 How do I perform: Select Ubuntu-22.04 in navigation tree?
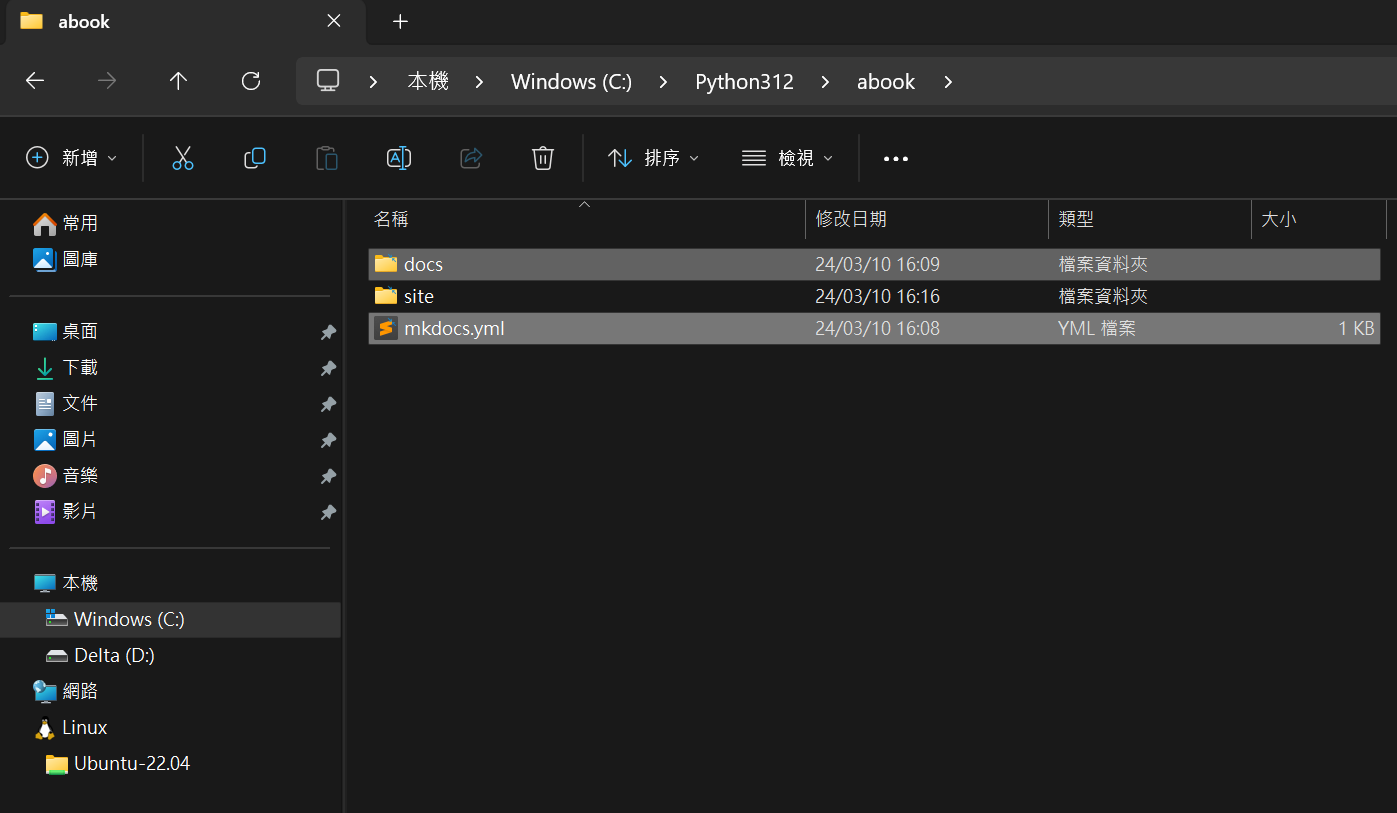[x=132, y=763]
